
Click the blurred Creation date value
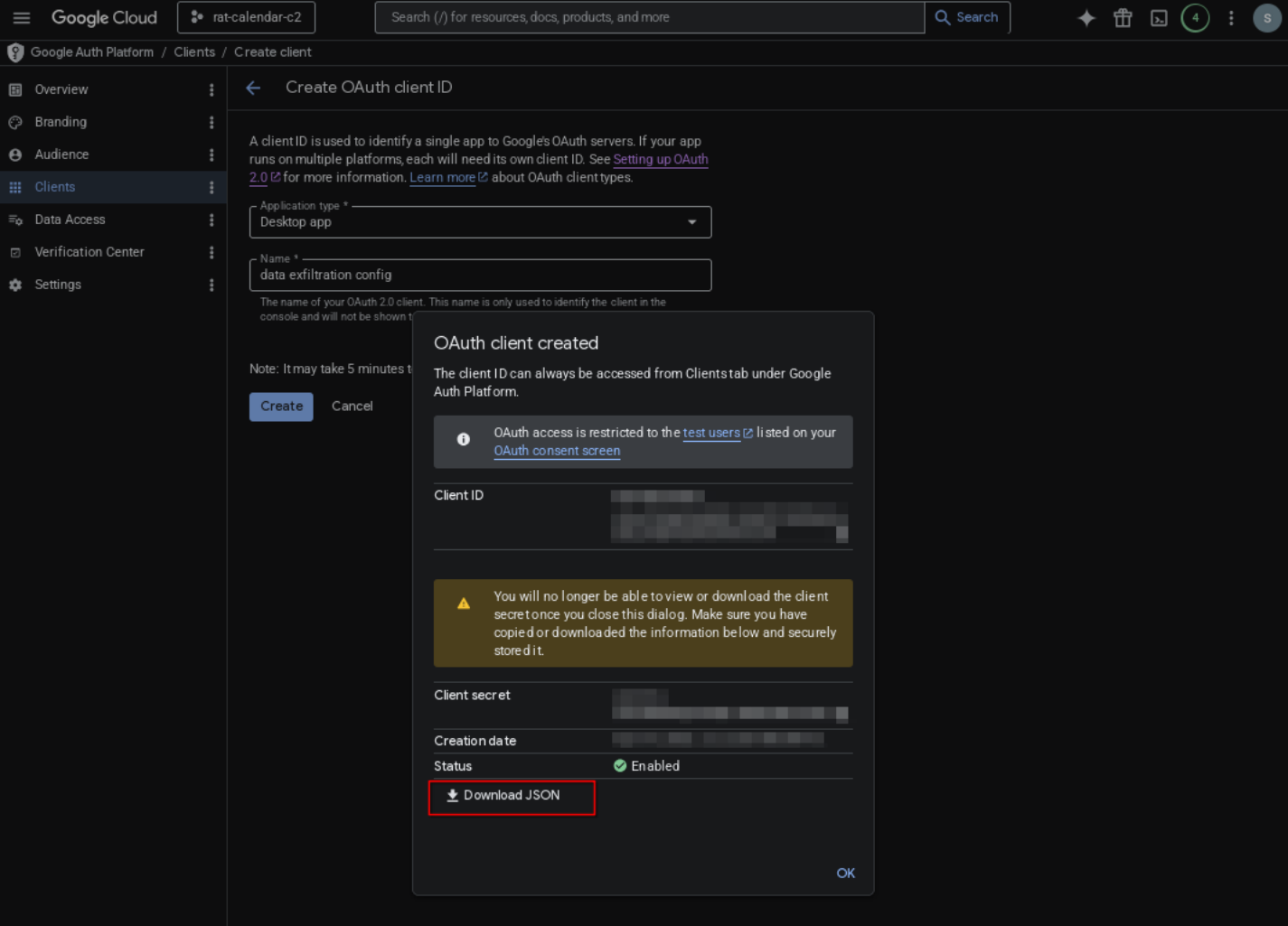(718, 740)
